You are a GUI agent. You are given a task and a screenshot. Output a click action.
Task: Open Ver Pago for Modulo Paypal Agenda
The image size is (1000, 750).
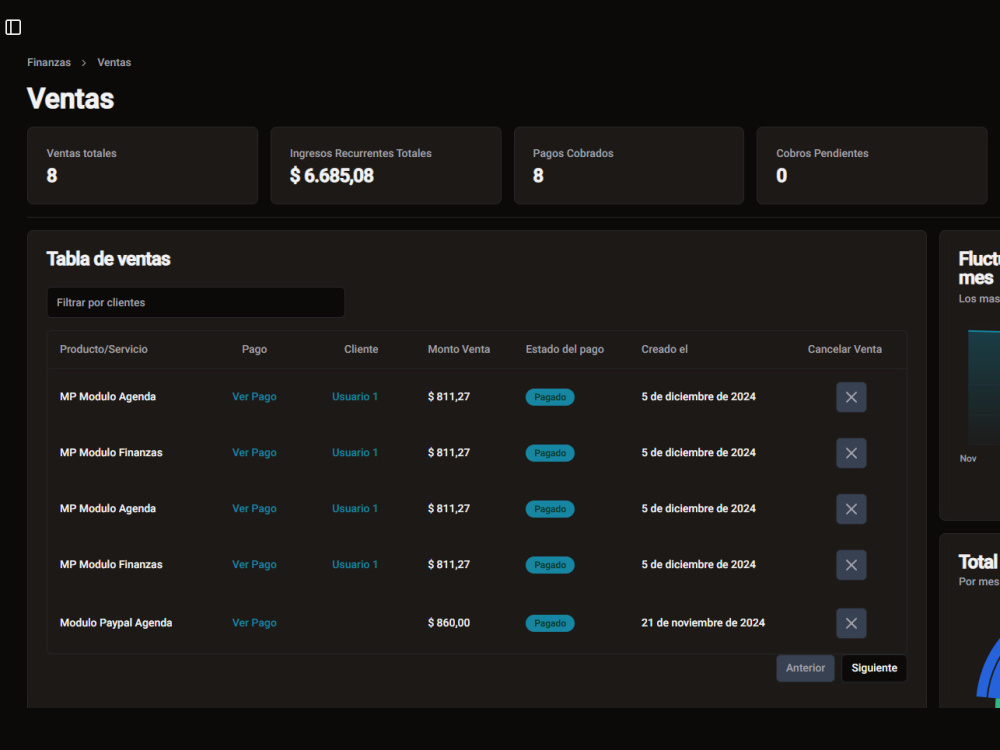pos(254,623)
